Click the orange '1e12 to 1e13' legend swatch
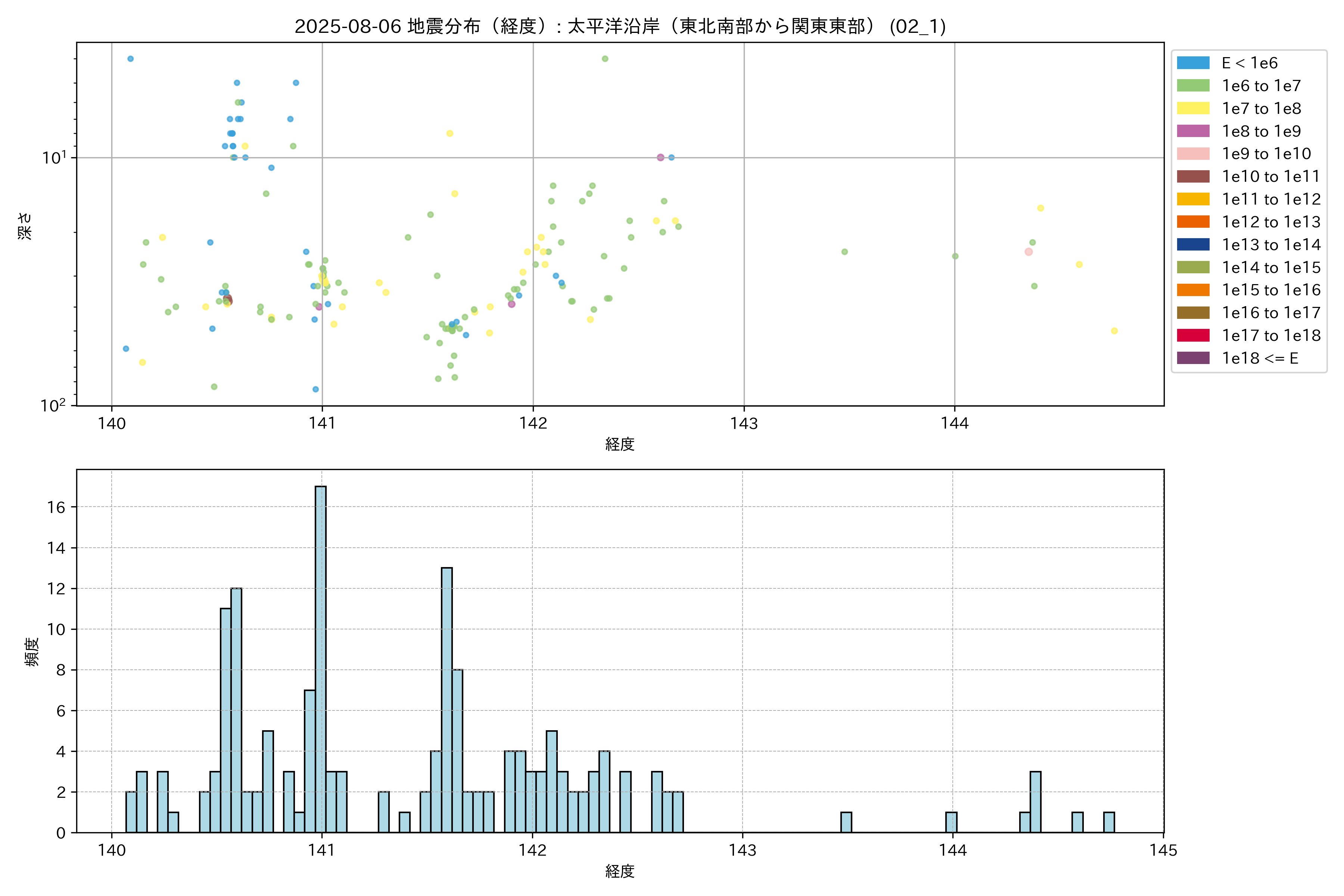The height and width of the screenshot is (896, 1344). 1192,222
